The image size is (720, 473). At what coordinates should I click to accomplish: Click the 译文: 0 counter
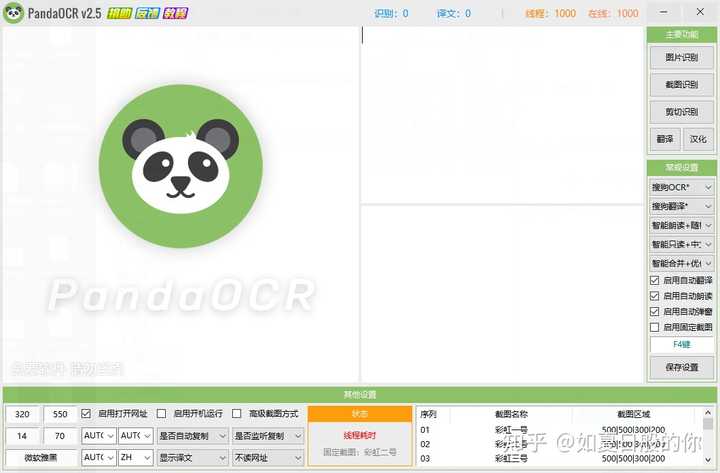coord(454,13)
